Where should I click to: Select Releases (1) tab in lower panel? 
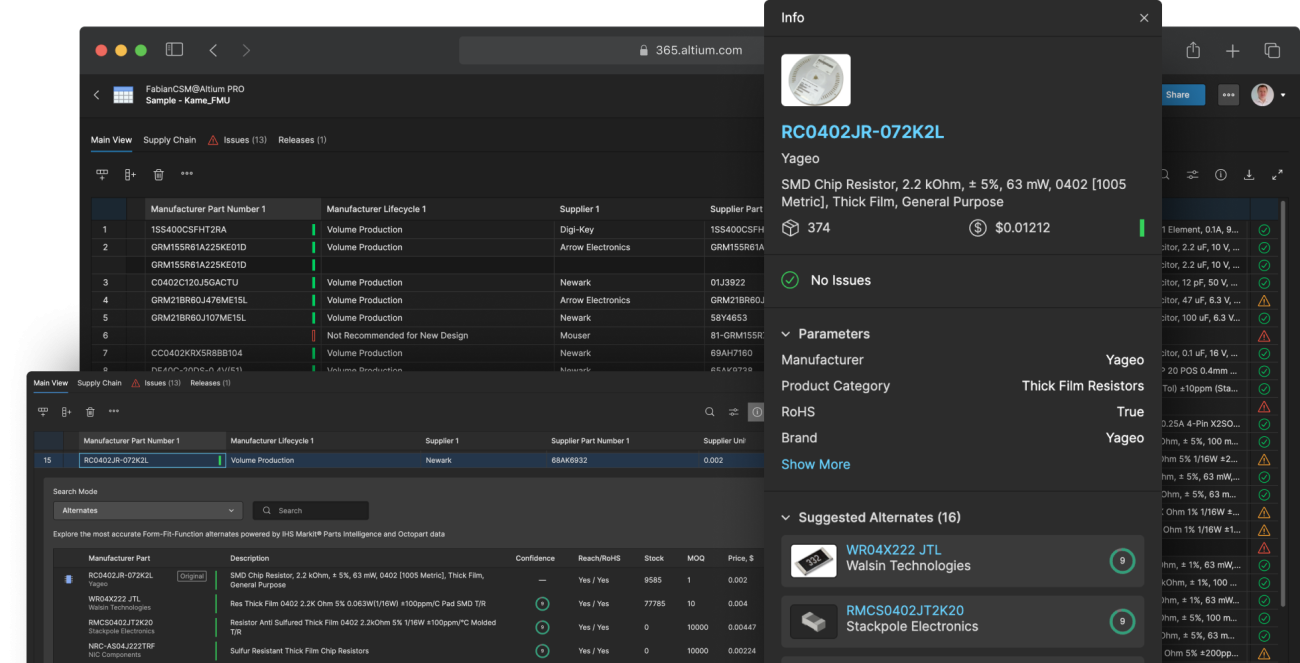[210, 383]
